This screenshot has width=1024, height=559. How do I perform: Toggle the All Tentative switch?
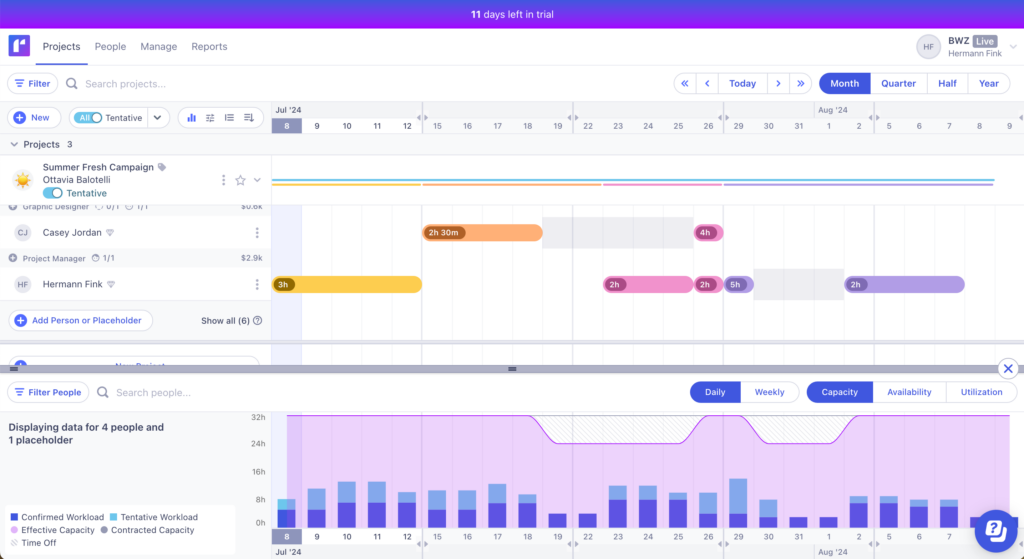click(x=88, y=118)
